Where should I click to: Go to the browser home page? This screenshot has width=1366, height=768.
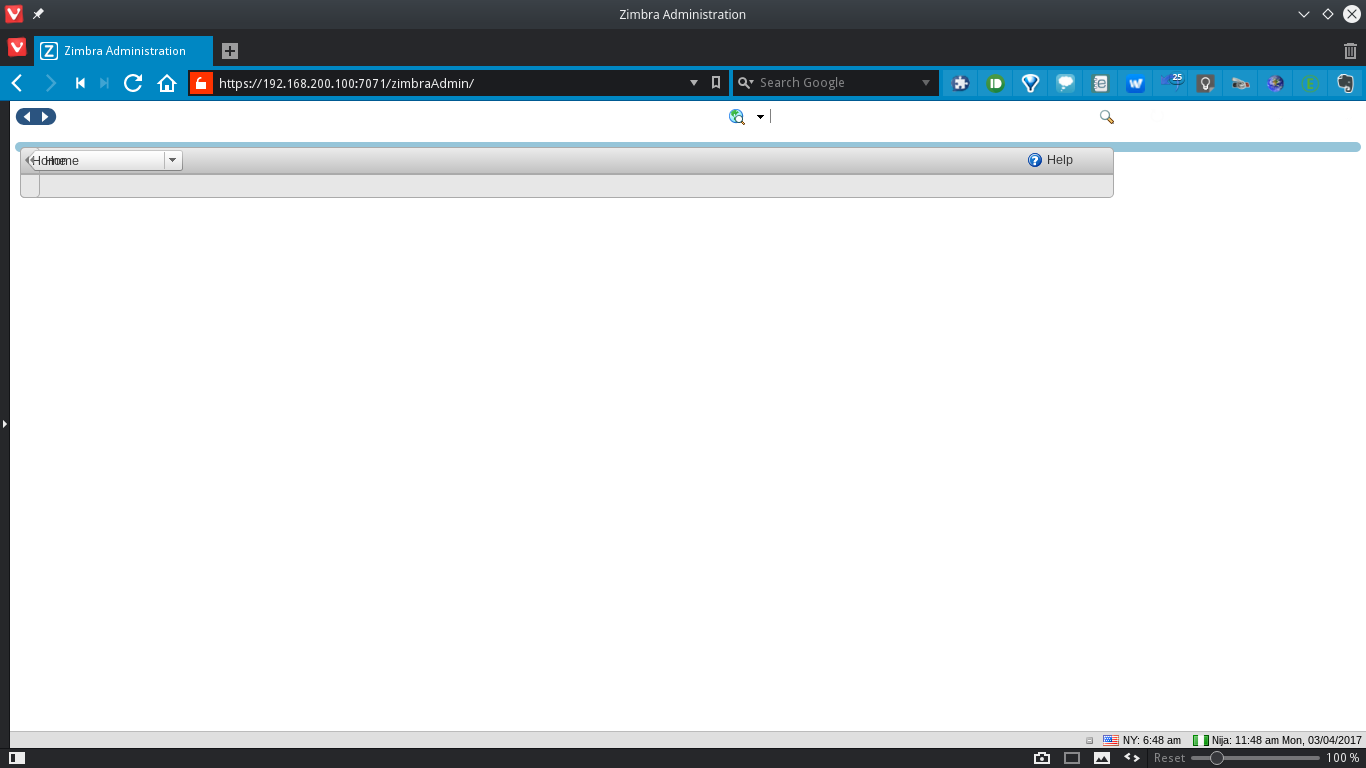pyautogui.click(x=167, y=83)
